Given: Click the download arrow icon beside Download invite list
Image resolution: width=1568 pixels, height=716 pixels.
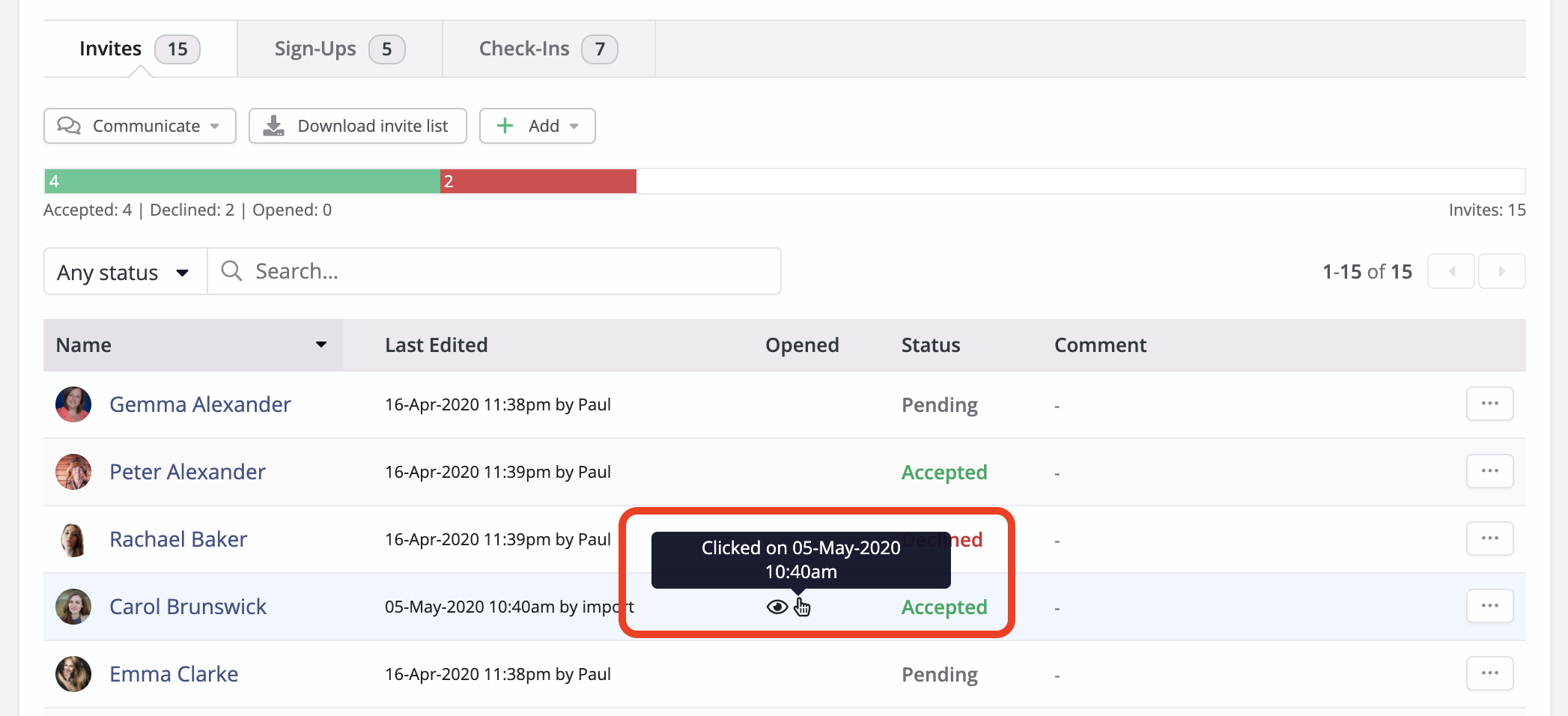Looking at the screenshot, I should [x=274, y=126].
